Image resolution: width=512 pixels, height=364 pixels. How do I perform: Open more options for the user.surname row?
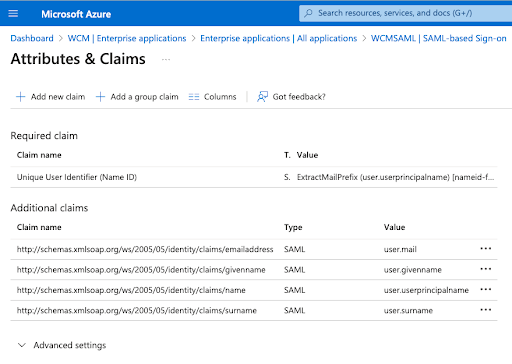coord(486,310)
